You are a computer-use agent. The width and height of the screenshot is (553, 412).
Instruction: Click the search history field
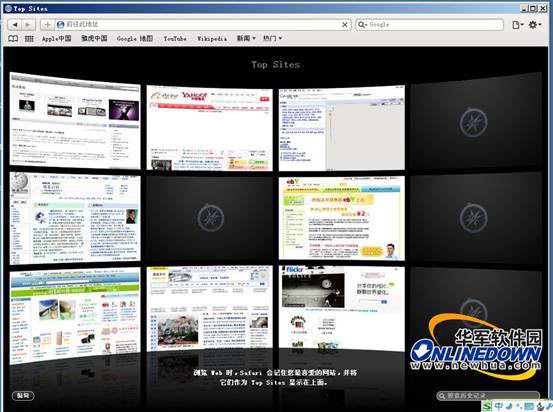(488, 396)
